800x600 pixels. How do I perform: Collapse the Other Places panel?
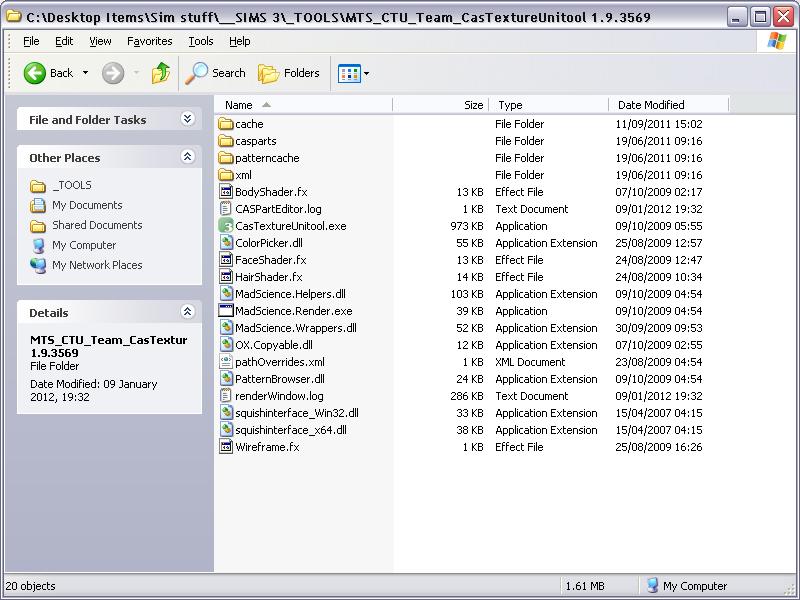pyautogui.click(x=185, y=157)
